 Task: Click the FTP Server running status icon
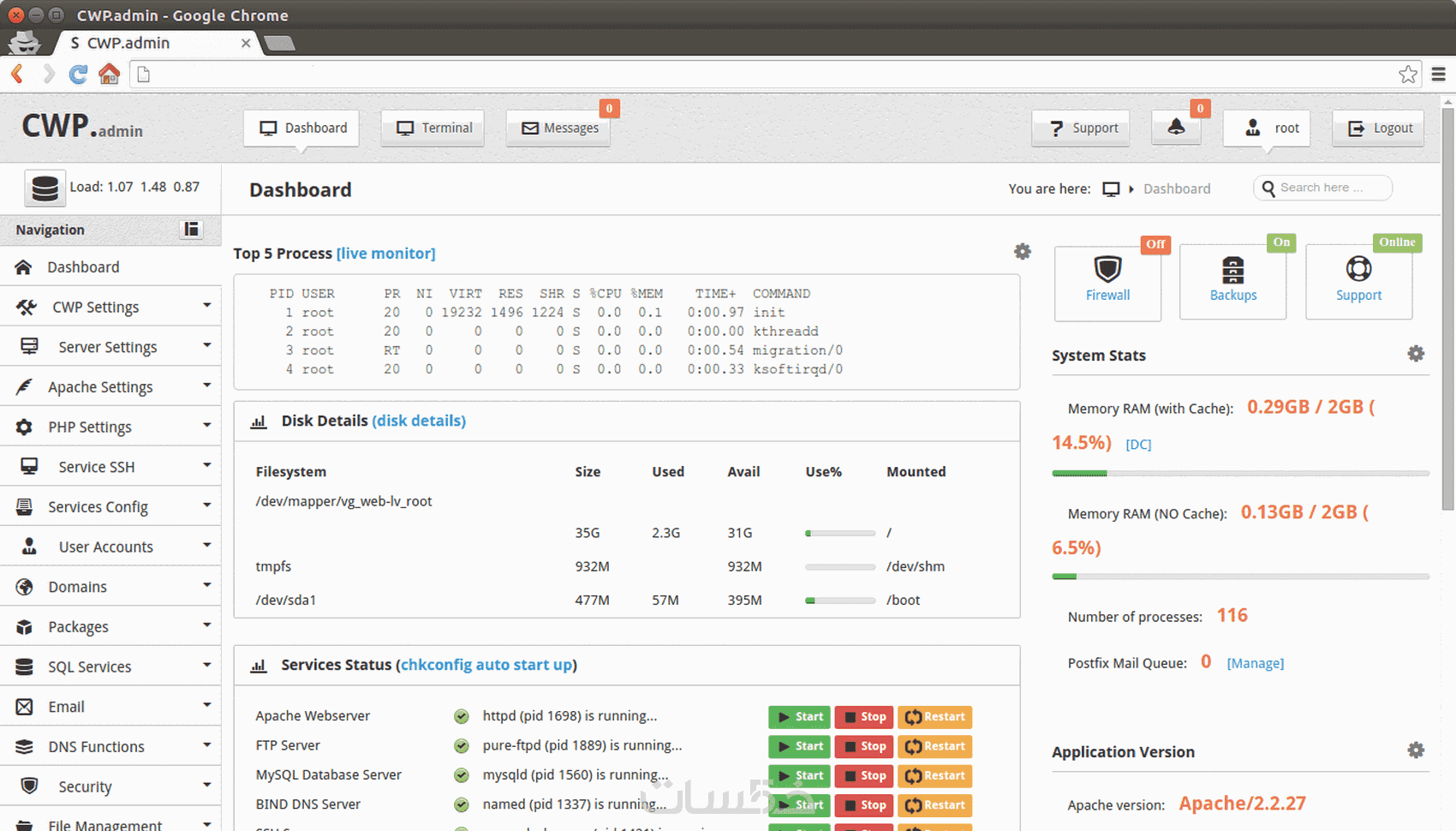pos(461,746)
